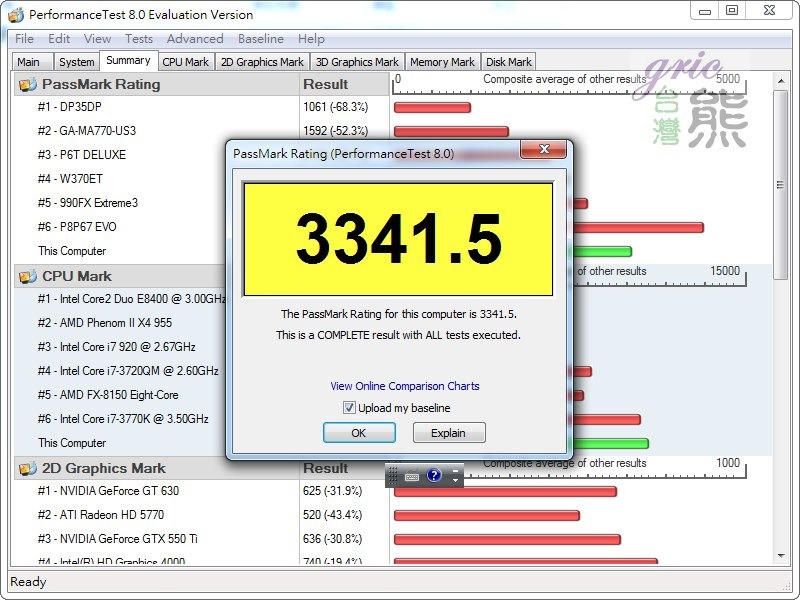800x600 pixels.
Task: Uncheck Upload my baseline checkbox
Action: [349, 408]
